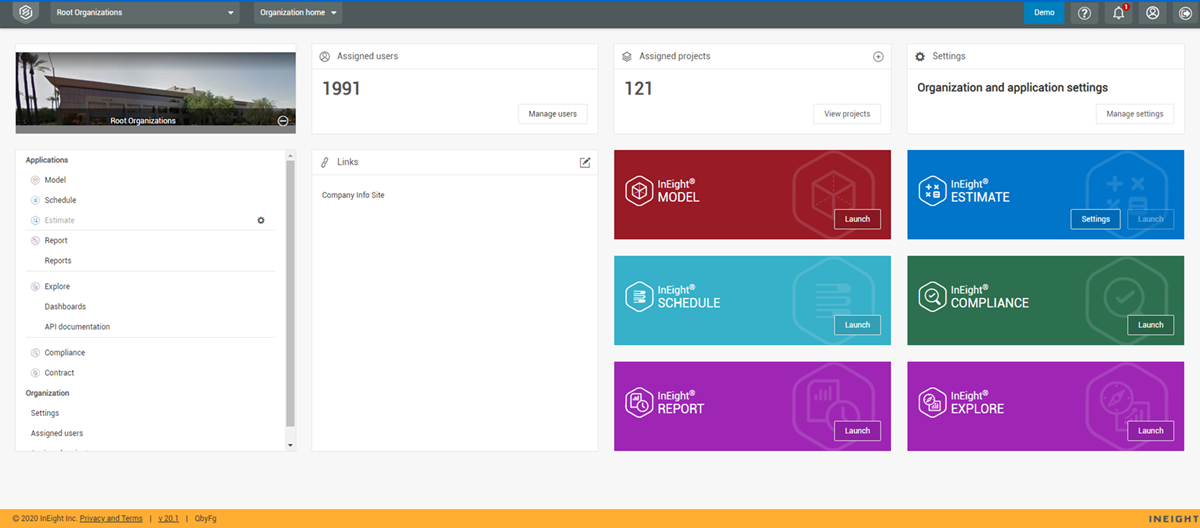Click the InEight logo icon in header

point(24,13)
